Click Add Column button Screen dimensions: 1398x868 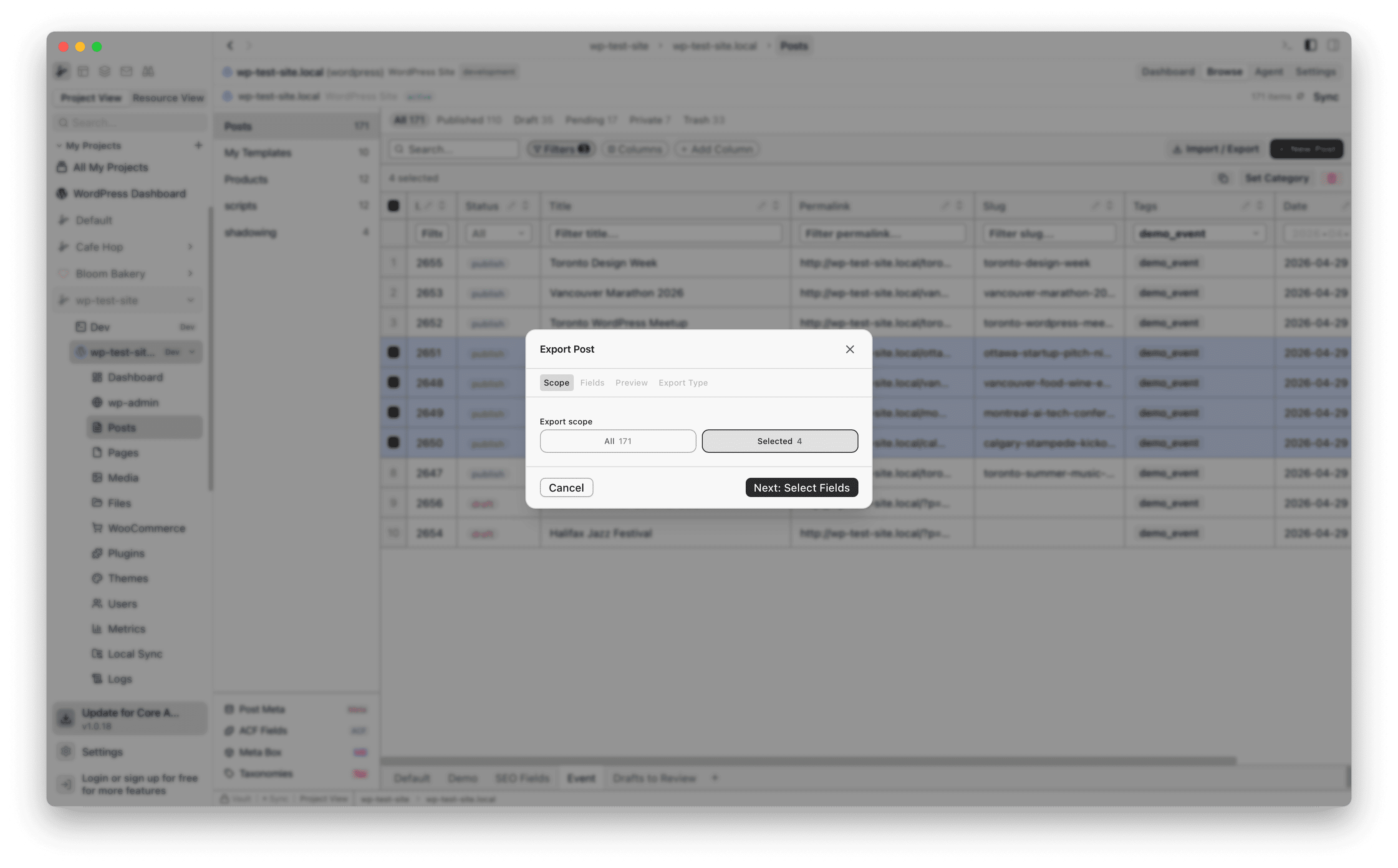pyautogui.click(x=717, y=149)
